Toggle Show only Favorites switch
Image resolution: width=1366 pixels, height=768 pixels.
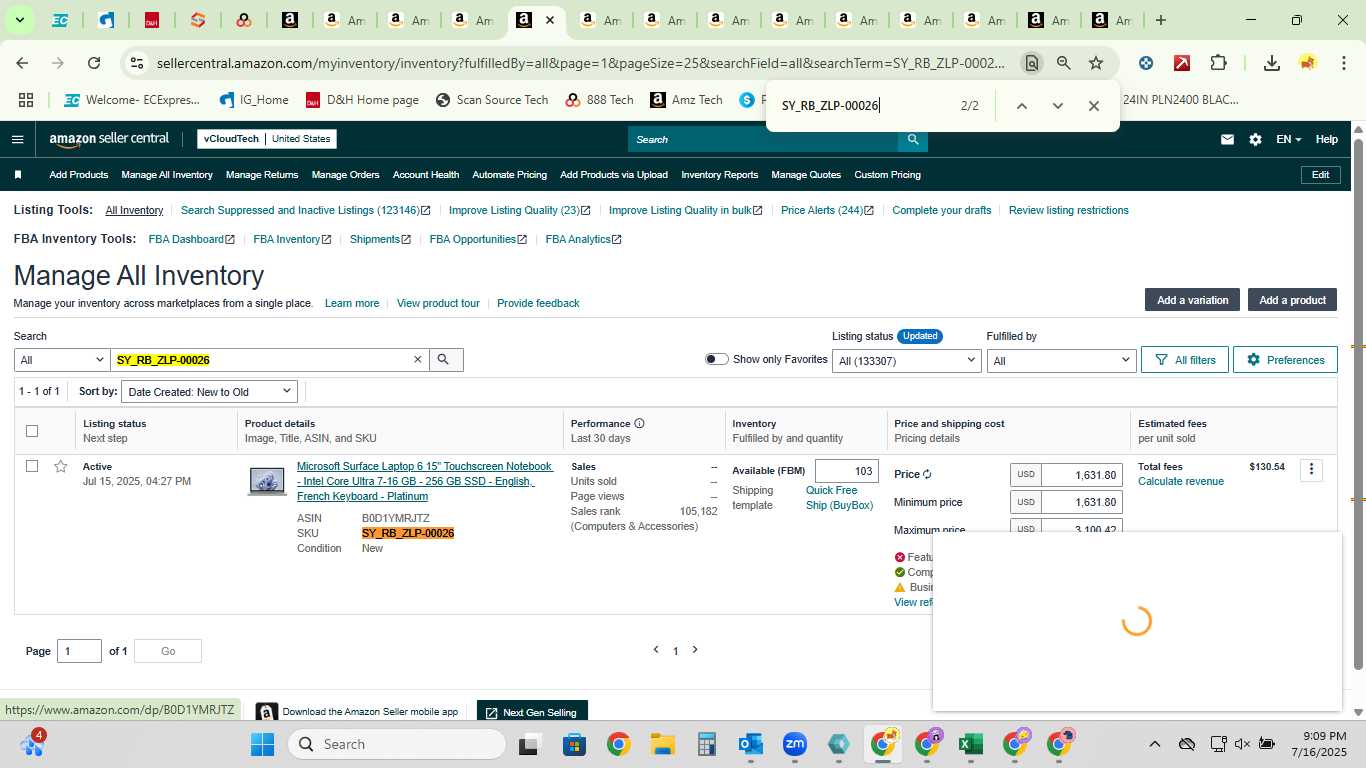tap(716, 359)
